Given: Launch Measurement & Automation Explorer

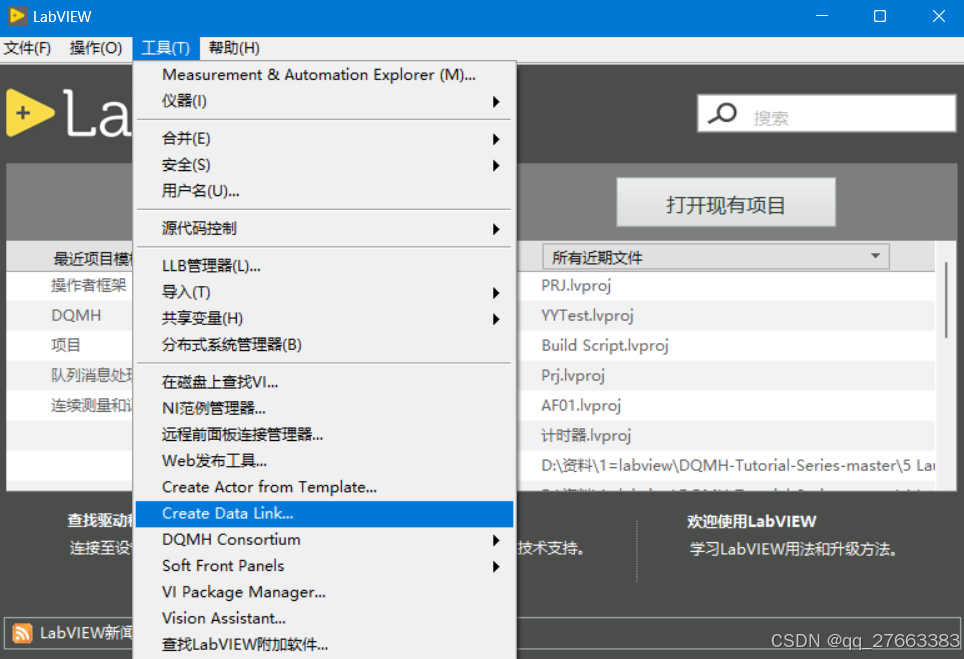Looking at the screenshot, I should 325,75.
